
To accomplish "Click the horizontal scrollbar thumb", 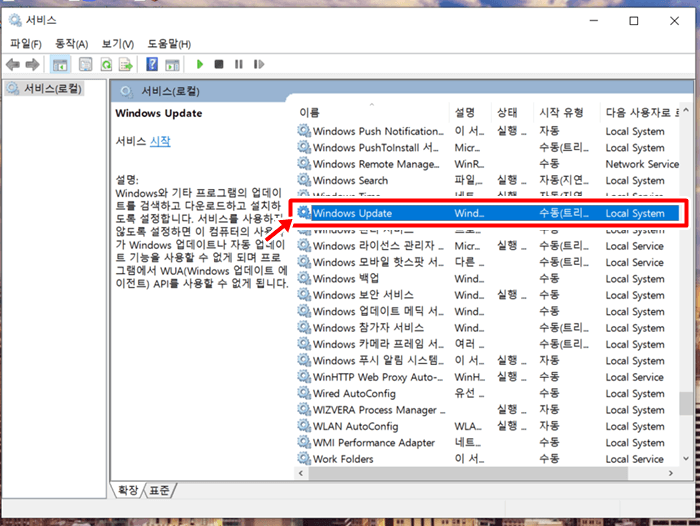I will click(468, 473).
